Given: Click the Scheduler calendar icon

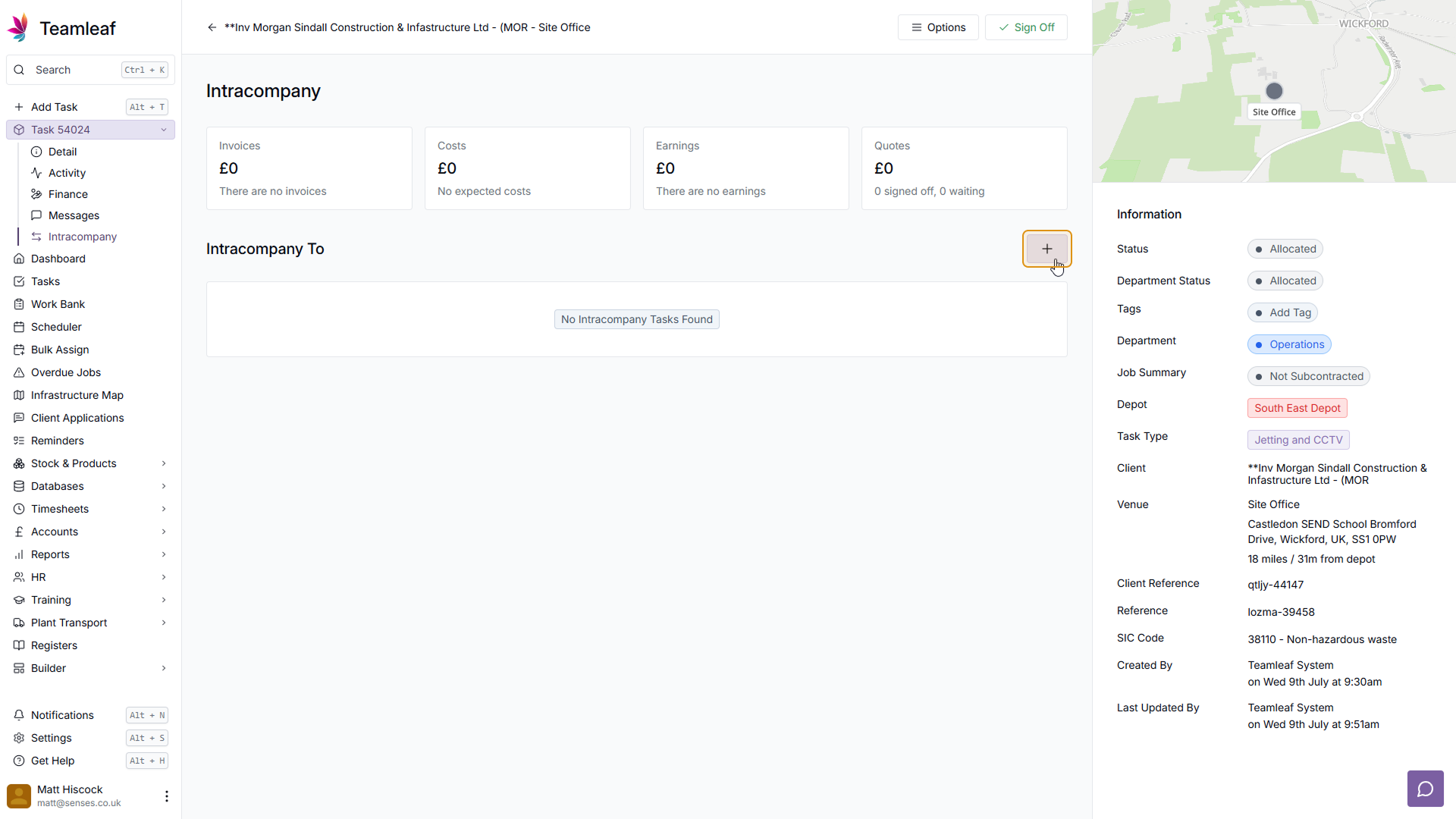Looking at the screenshot, I should coord(19,327).
